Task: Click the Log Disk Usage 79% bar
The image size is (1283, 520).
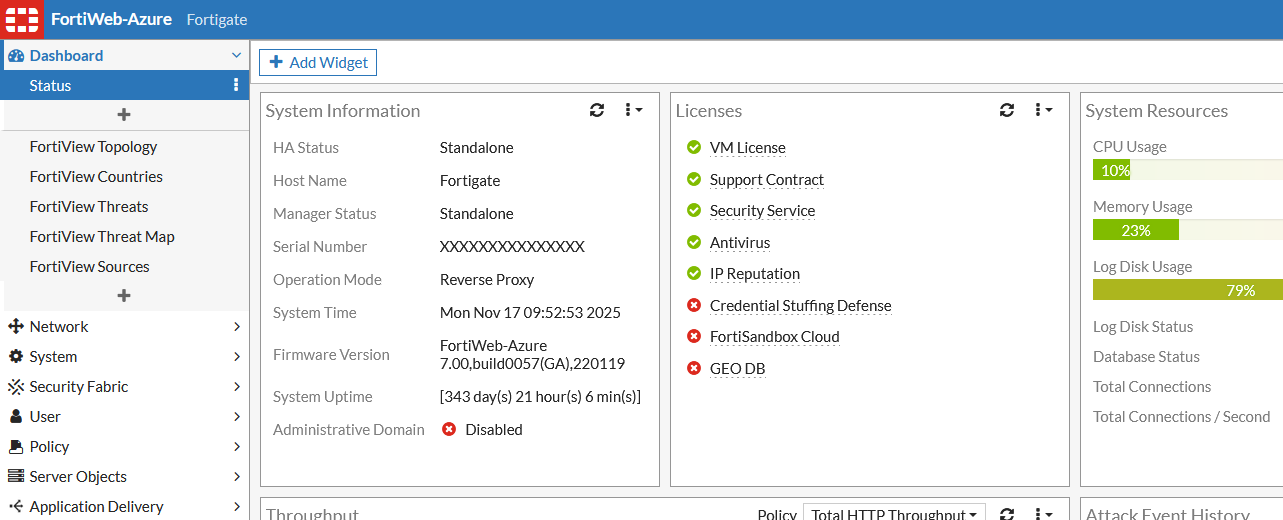Action: coord(1188,290)
